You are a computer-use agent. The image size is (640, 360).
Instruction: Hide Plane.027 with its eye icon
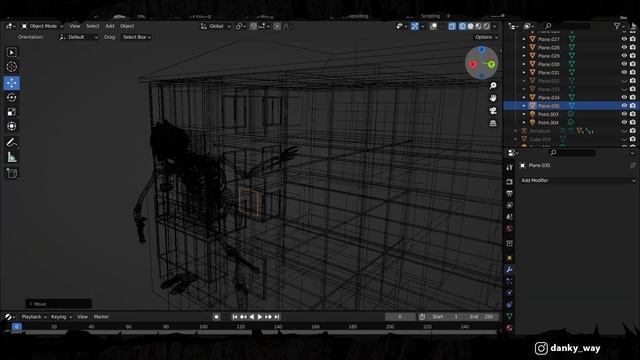[624, 39]
